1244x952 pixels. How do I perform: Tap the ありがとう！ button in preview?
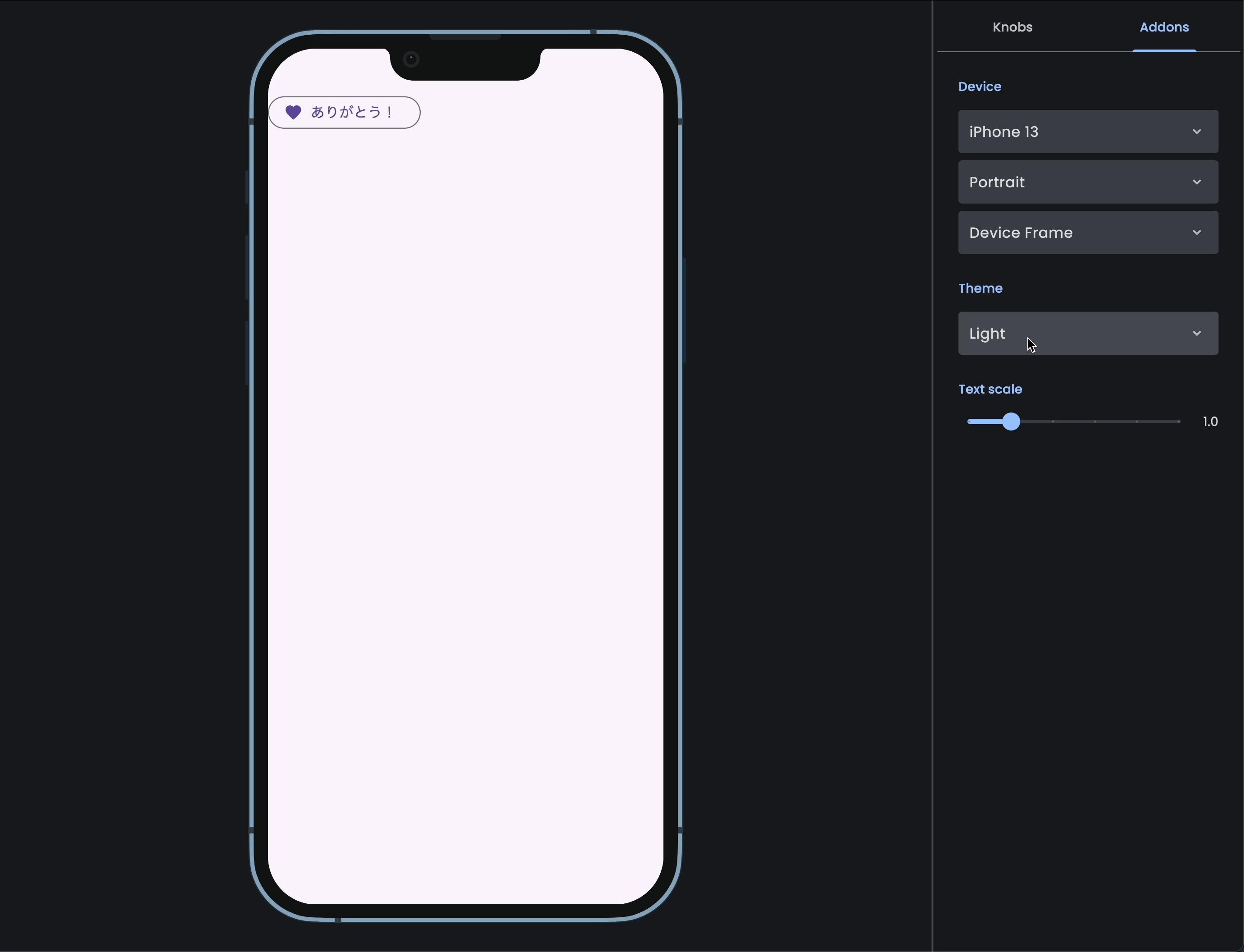[344, 112]
